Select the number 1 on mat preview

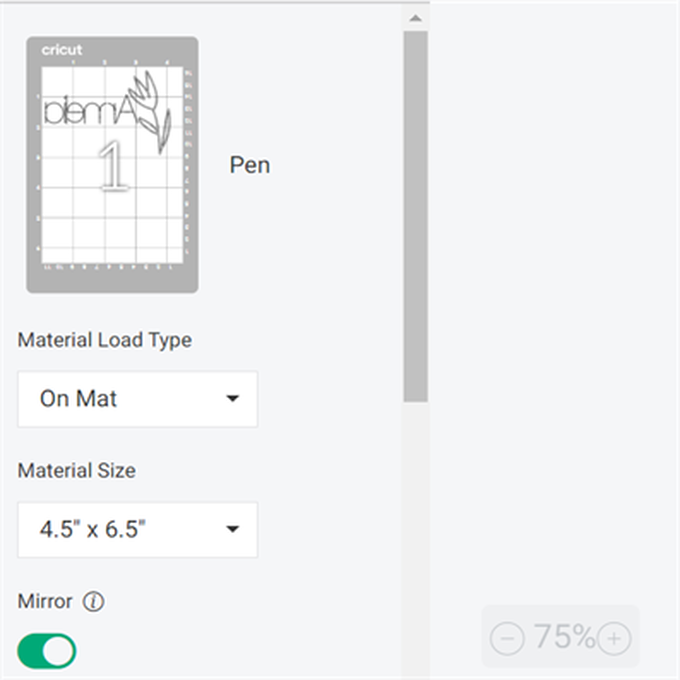(112, 166)
